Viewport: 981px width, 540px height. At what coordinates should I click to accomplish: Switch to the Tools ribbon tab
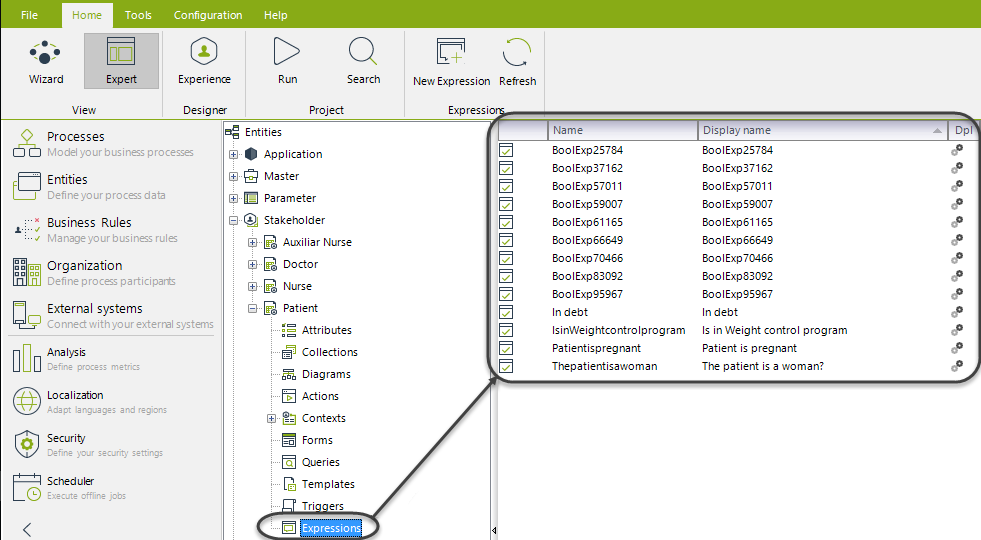pos(138,15)
